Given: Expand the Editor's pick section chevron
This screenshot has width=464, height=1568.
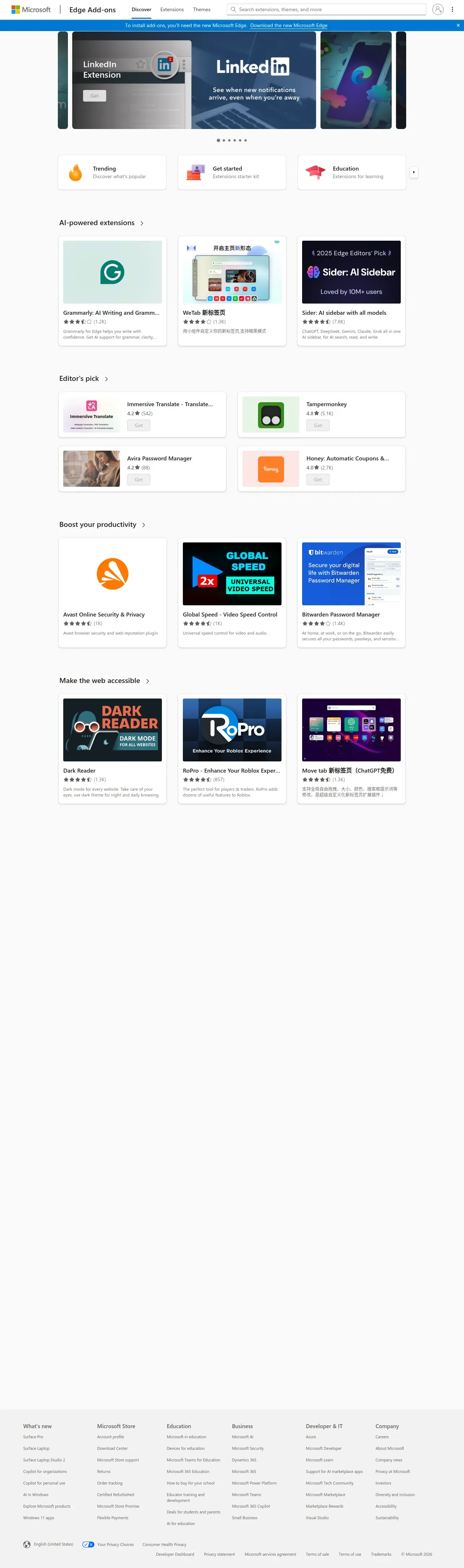Looking at the screenshot, I should coord(107,379).
